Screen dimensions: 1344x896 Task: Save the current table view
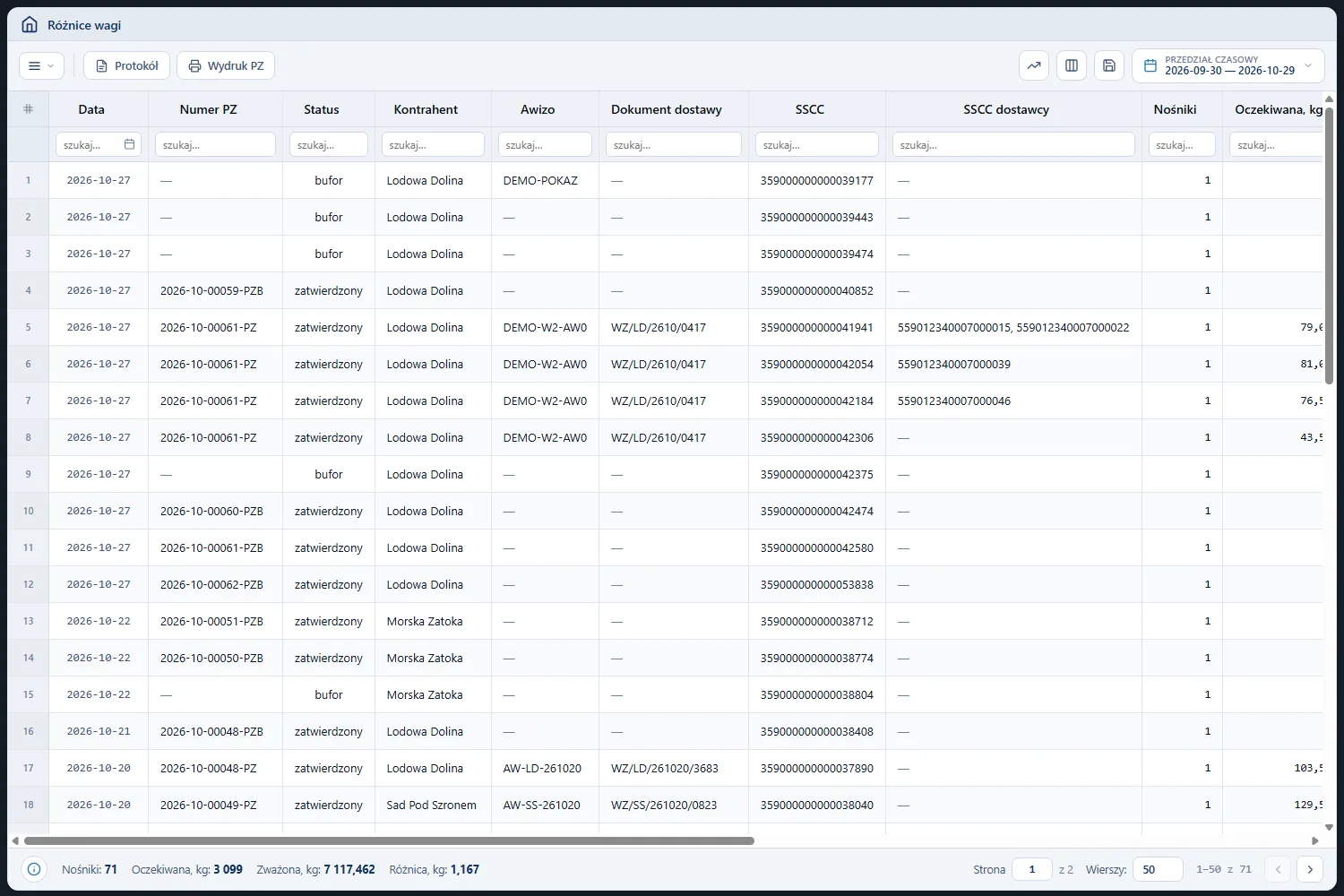click(x=1109, y=65)
